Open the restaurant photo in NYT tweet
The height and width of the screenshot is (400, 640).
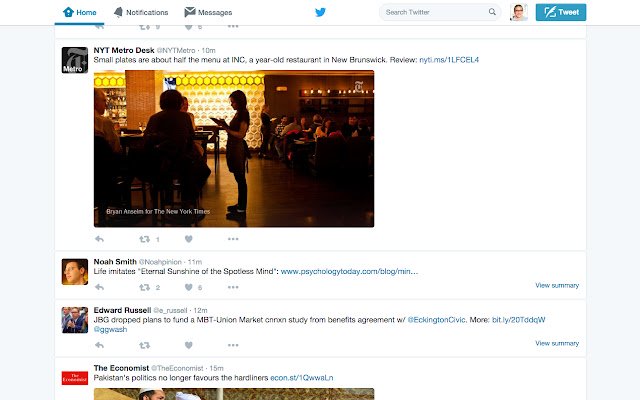[x=234, y=149]
